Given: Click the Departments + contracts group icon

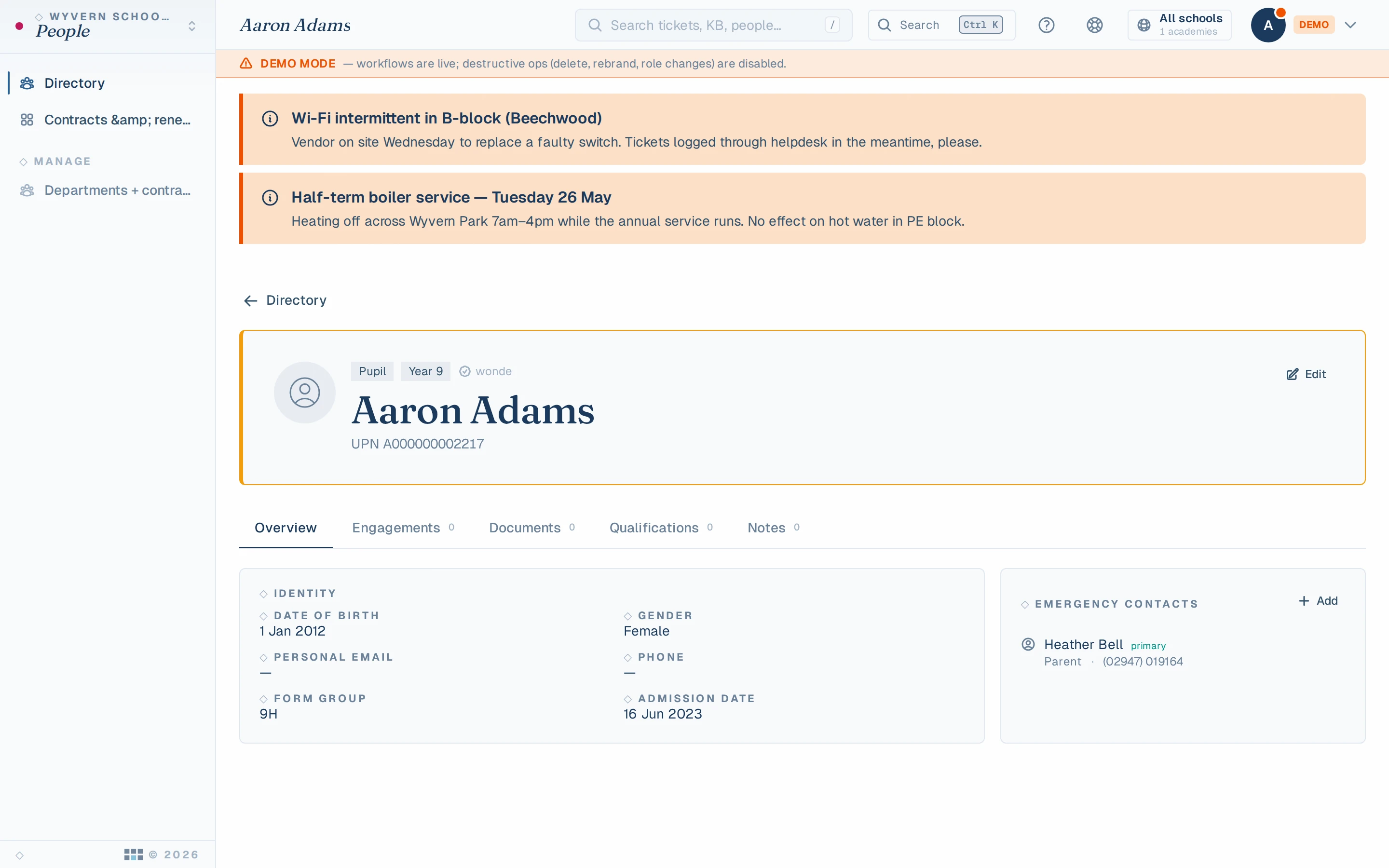Looking at the screenshot, I should pyautogui.click(x=27, y=190).
